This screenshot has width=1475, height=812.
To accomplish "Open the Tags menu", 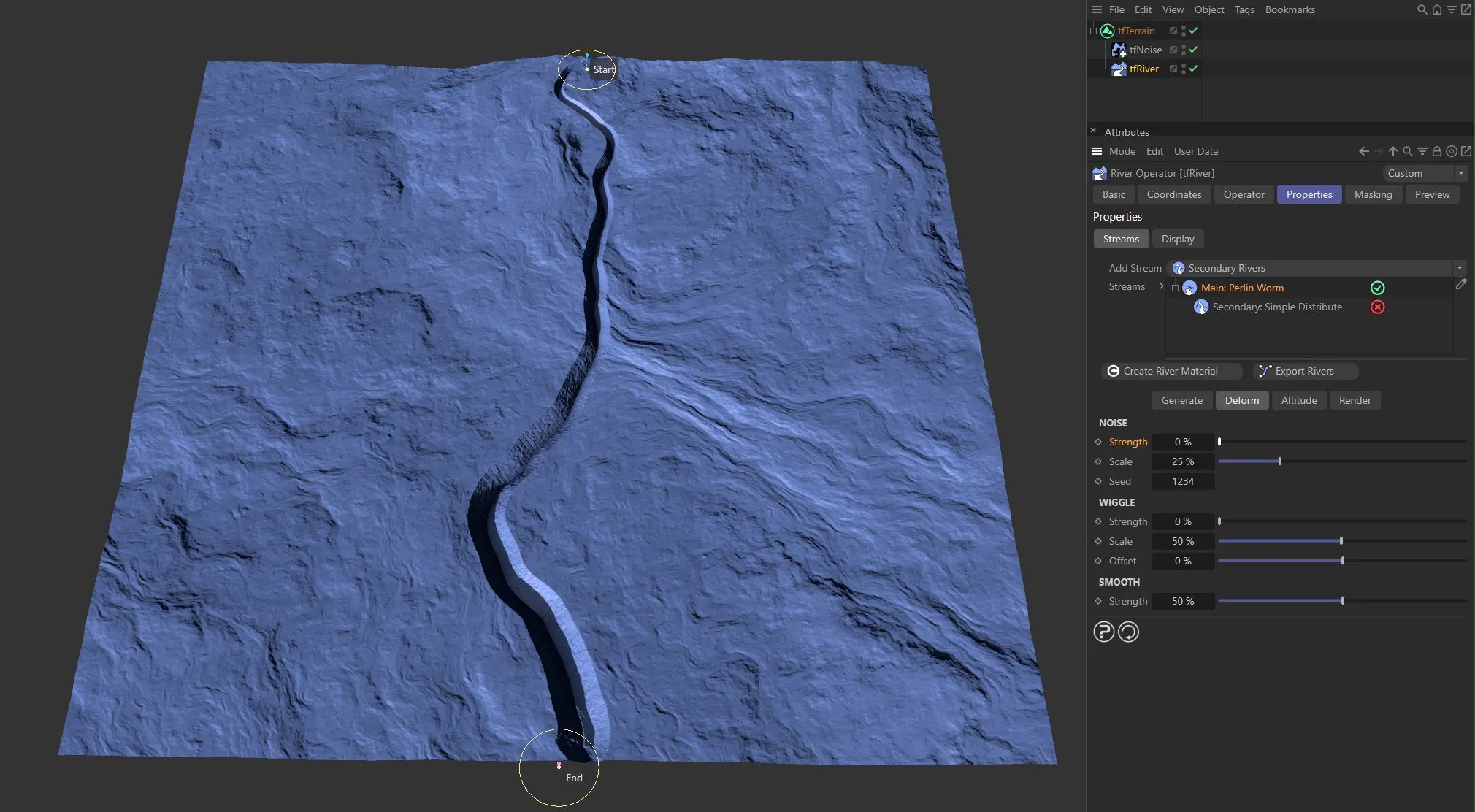I will [x=1244, y=9].
